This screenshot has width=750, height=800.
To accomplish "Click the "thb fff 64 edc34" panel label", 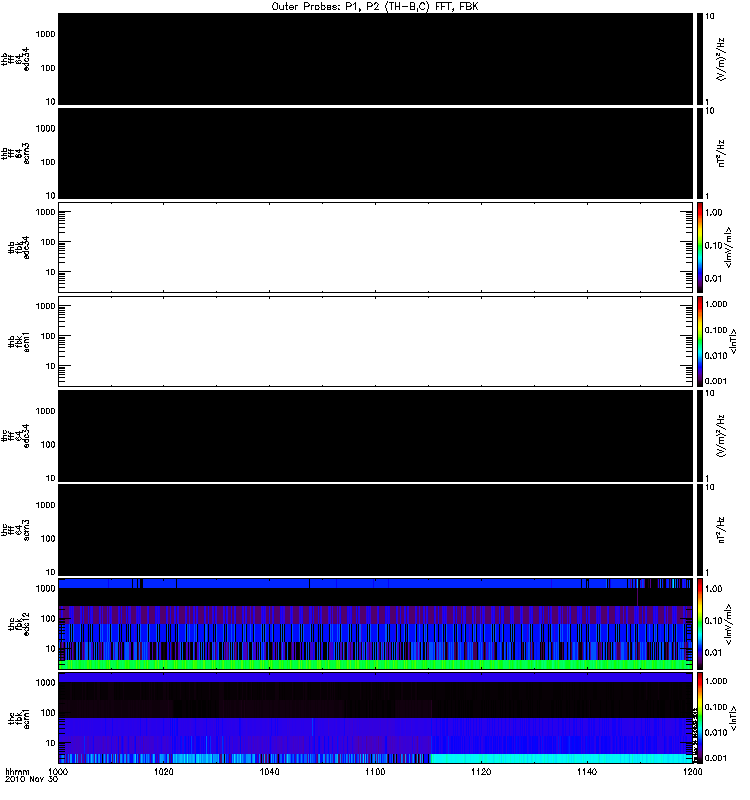I will pos(15,59).
